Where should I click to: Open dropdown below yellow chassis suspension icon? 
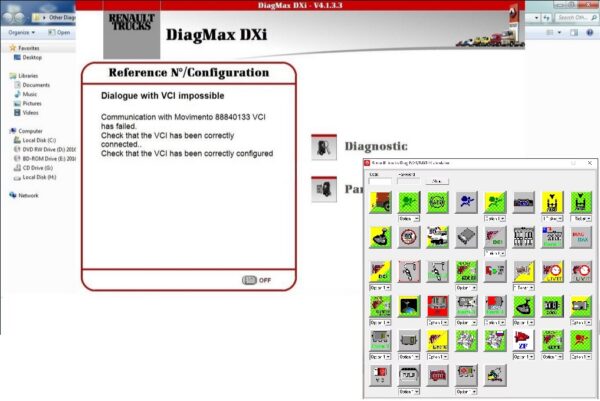click(552, 218)
